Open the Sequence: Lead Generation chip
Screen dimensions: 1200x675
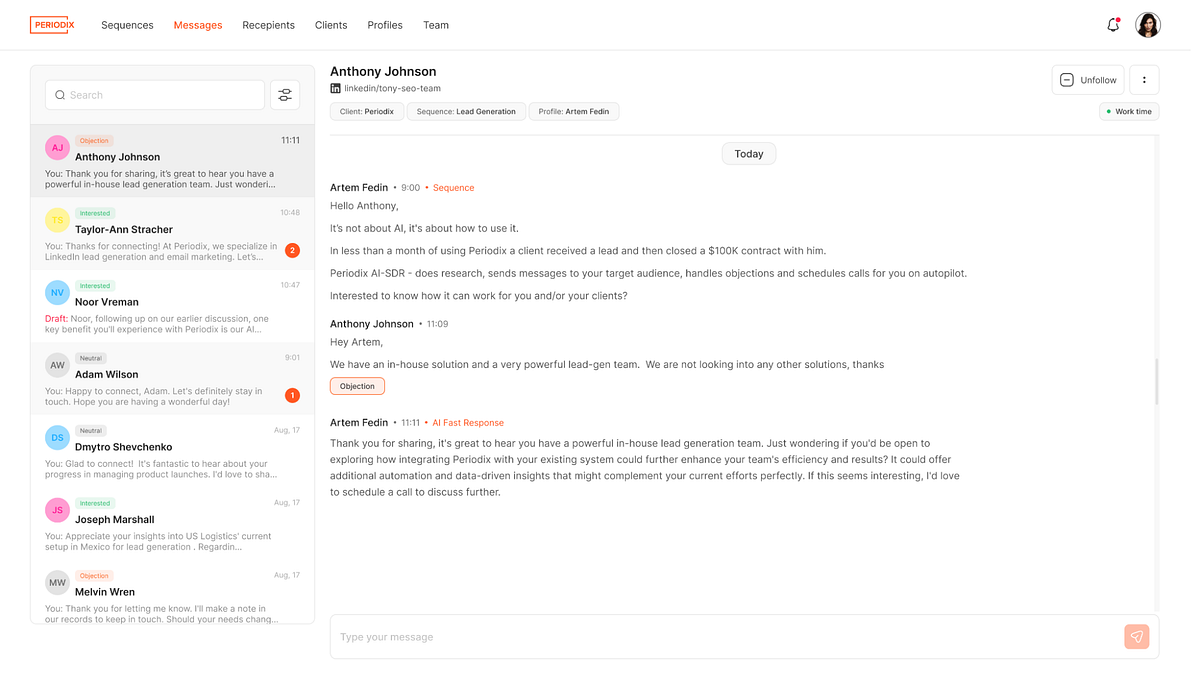tap(466, 111)
